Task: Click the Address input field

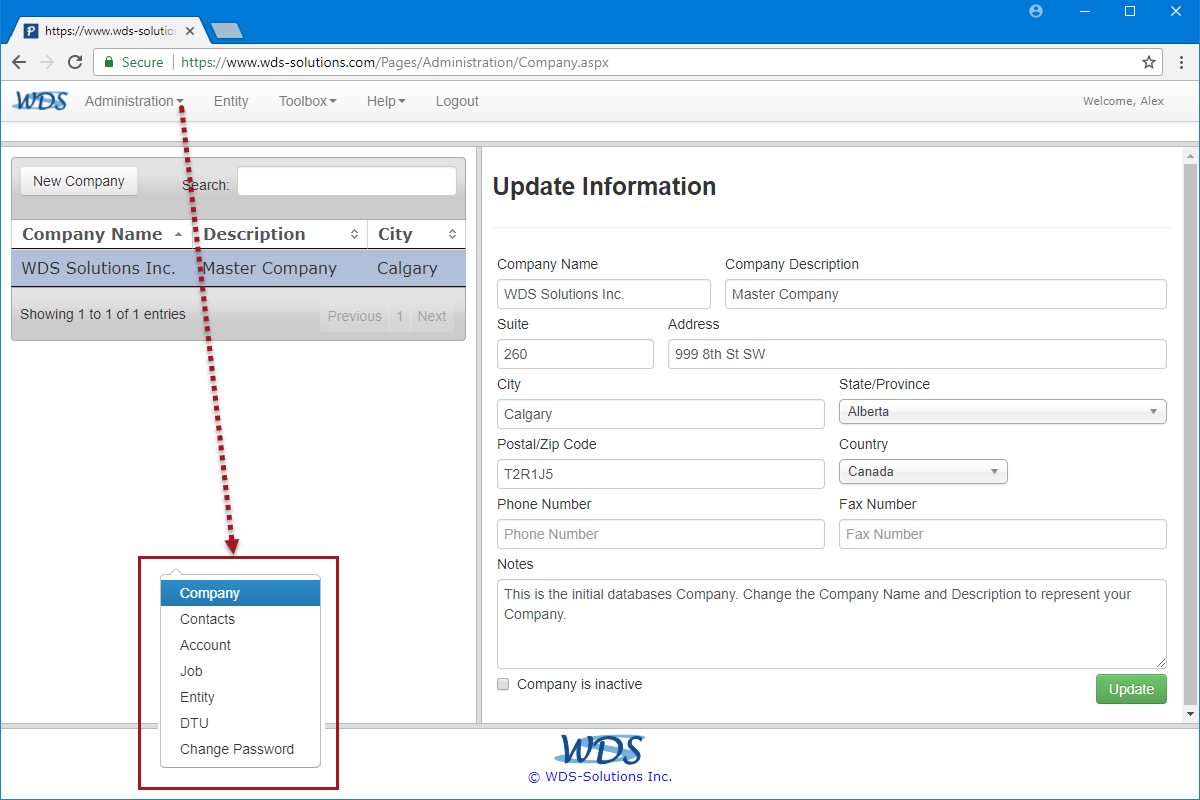Action: pyautogui.click(x=917, y=354)
